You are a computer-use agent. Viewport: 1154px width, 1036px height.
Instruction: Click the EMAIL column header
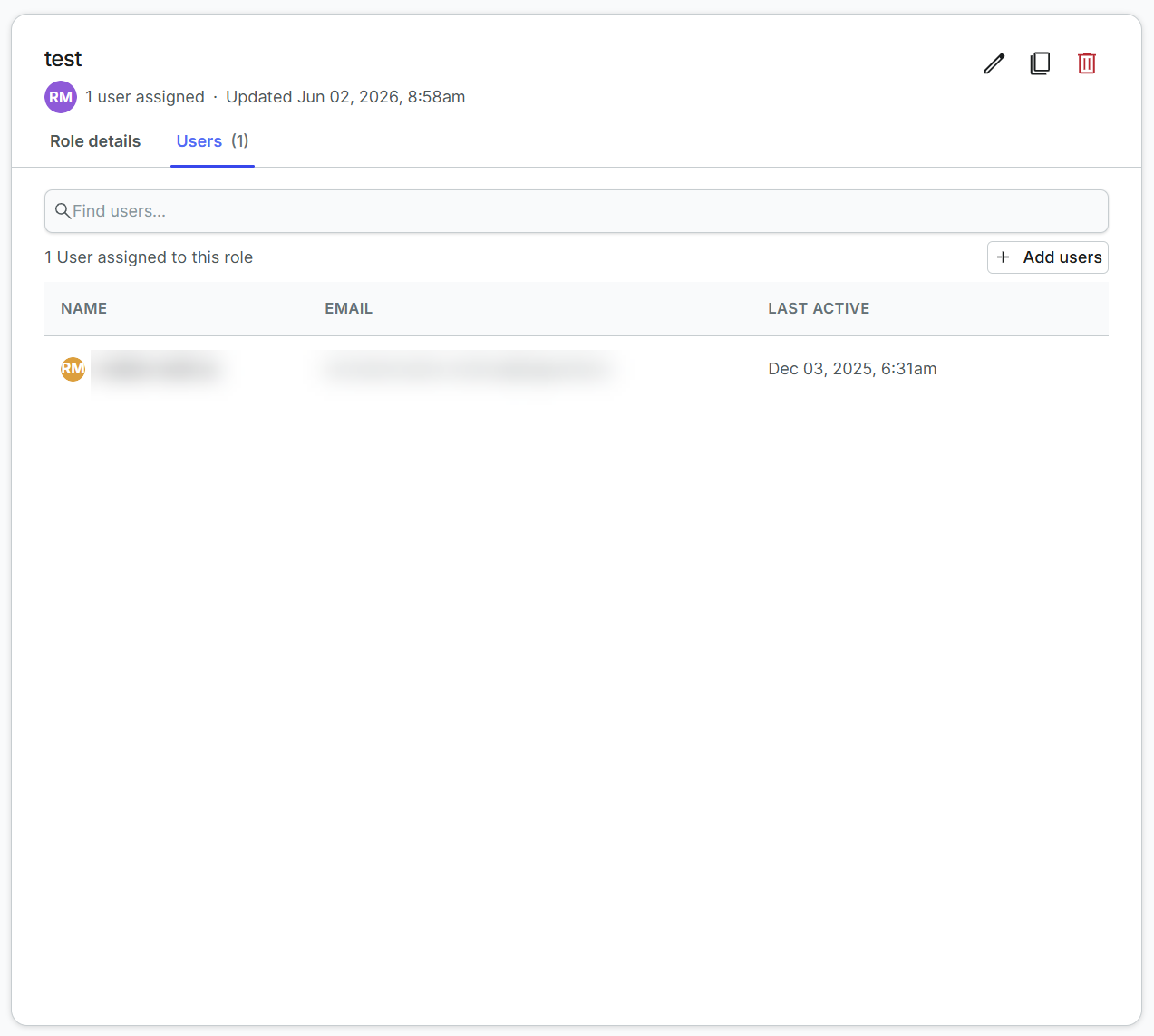pos(349,308)
